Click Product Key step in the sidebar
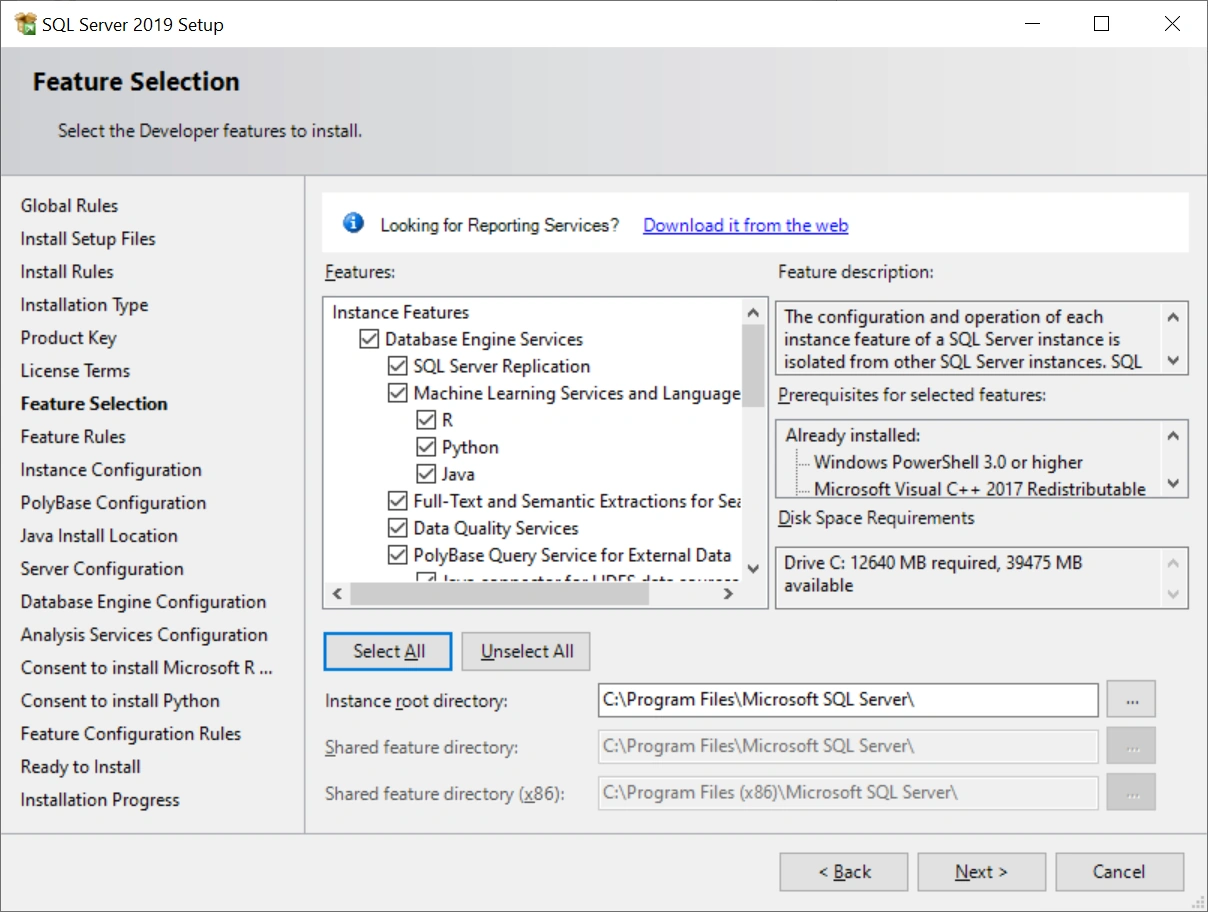The width and height of the screenshot is (1208, 912). tap(68, 338)
